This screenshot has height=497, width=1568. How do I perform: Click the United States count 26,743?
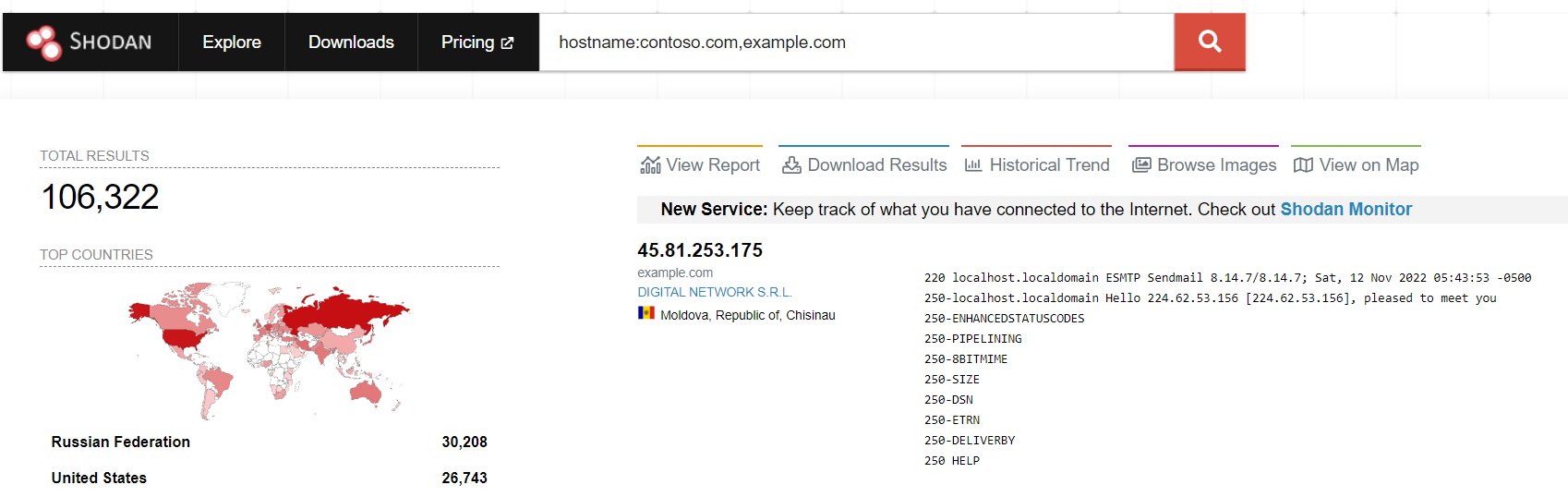pyautogui.click(x=464, y=479)
